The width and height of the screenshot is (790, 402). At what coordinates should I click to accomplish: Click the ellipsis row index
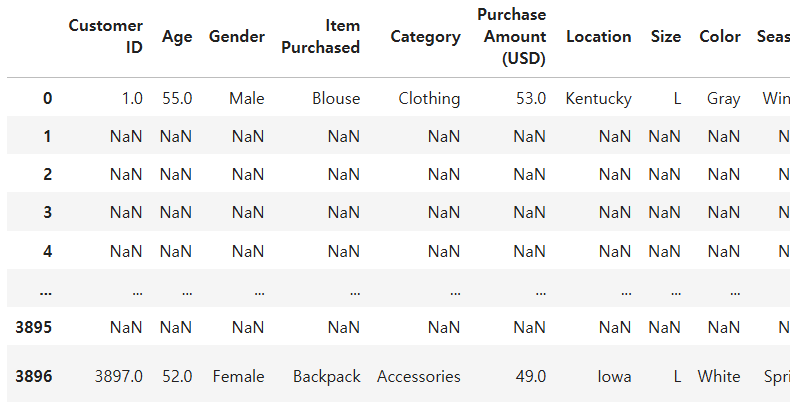45,292
